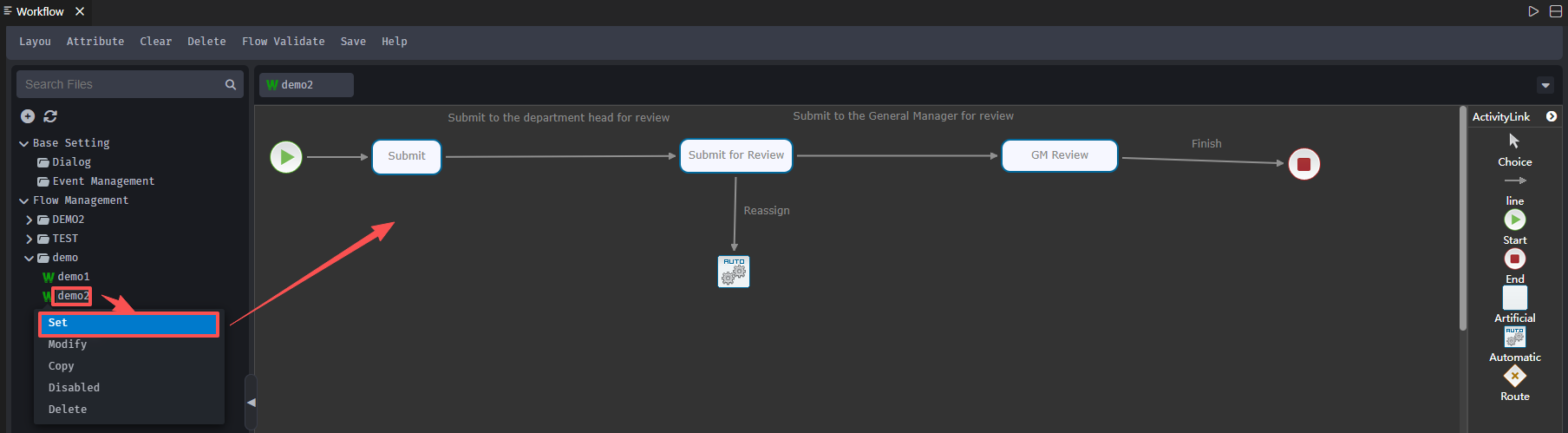Click Flow Validate in the toolbar
The width and height of the screenshot is (1568, 433).
pos(283,42)
